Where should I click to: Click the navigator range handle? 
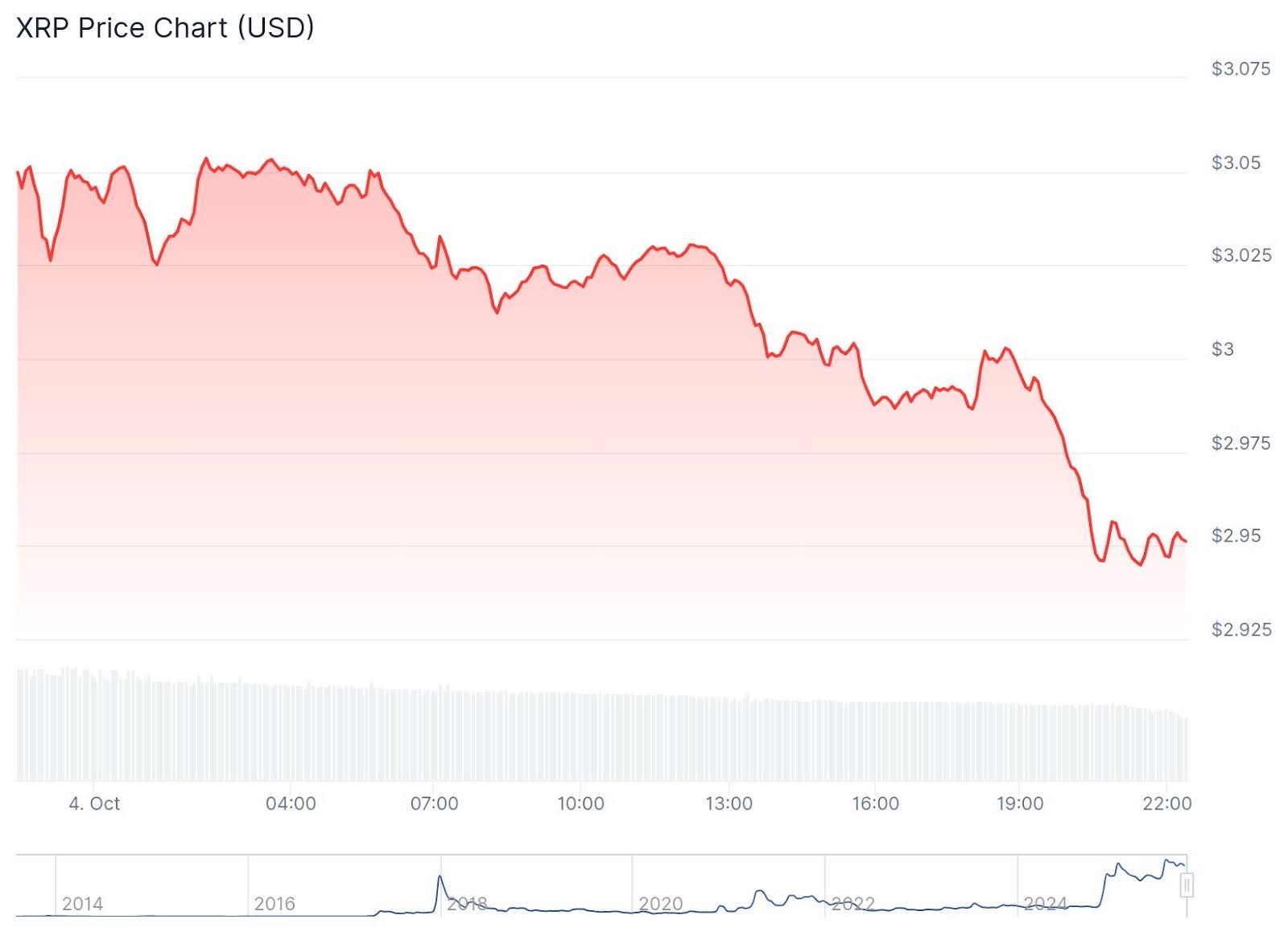coord(1186,885)
